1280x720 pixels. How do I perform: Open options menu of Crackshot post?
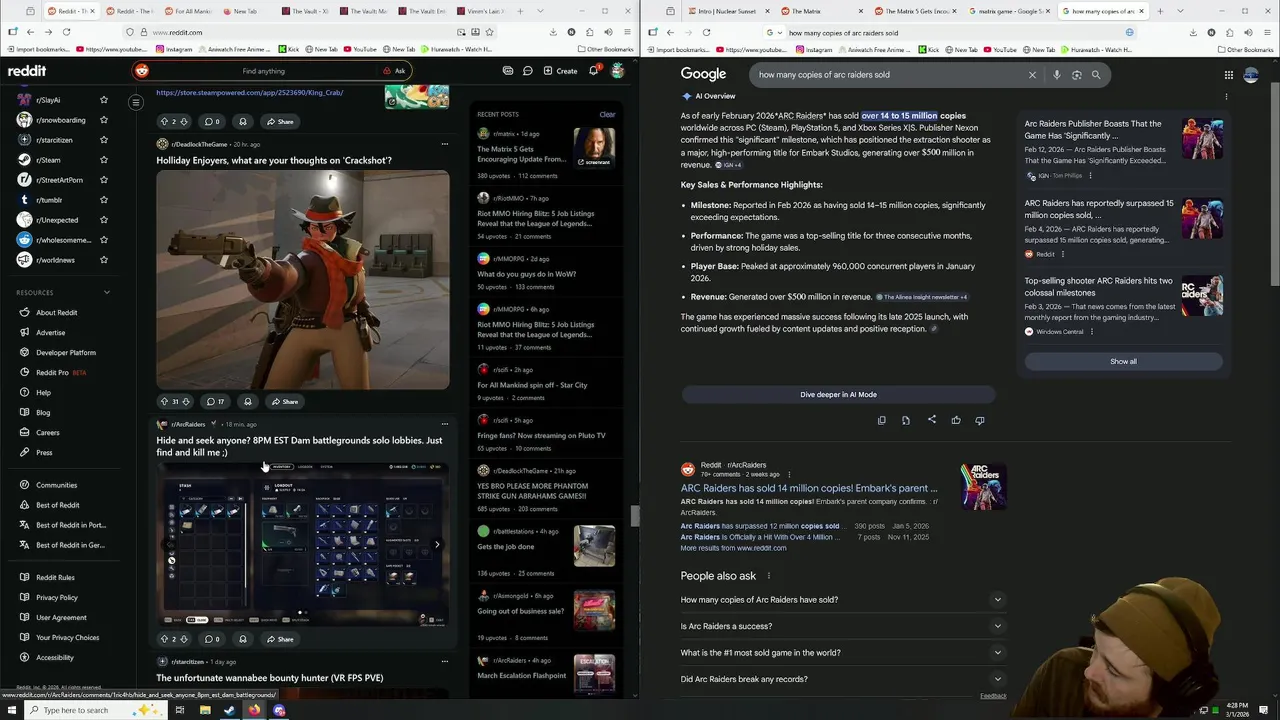point(445,144)
